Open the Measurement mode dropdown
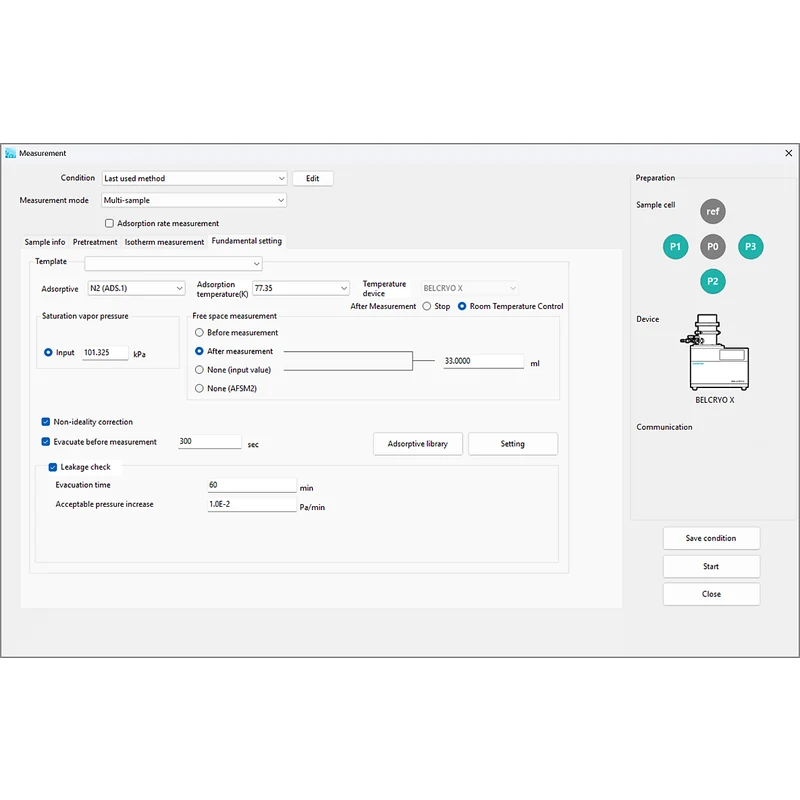This screenshot has height=800, width=800. (194, 201)
